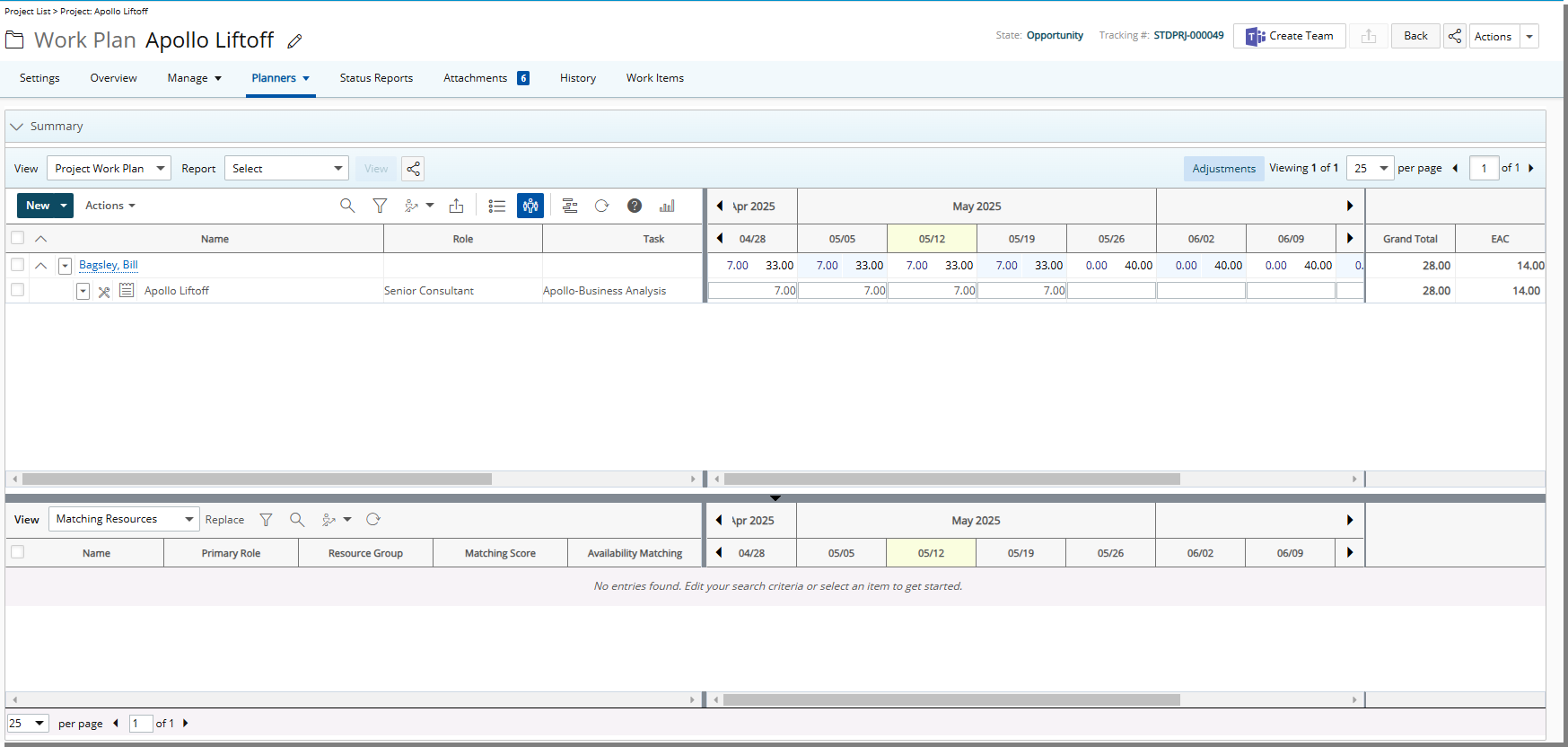
Task: Open the notes icon on the Apollo Liftoff row
Action: click(127, 290)
